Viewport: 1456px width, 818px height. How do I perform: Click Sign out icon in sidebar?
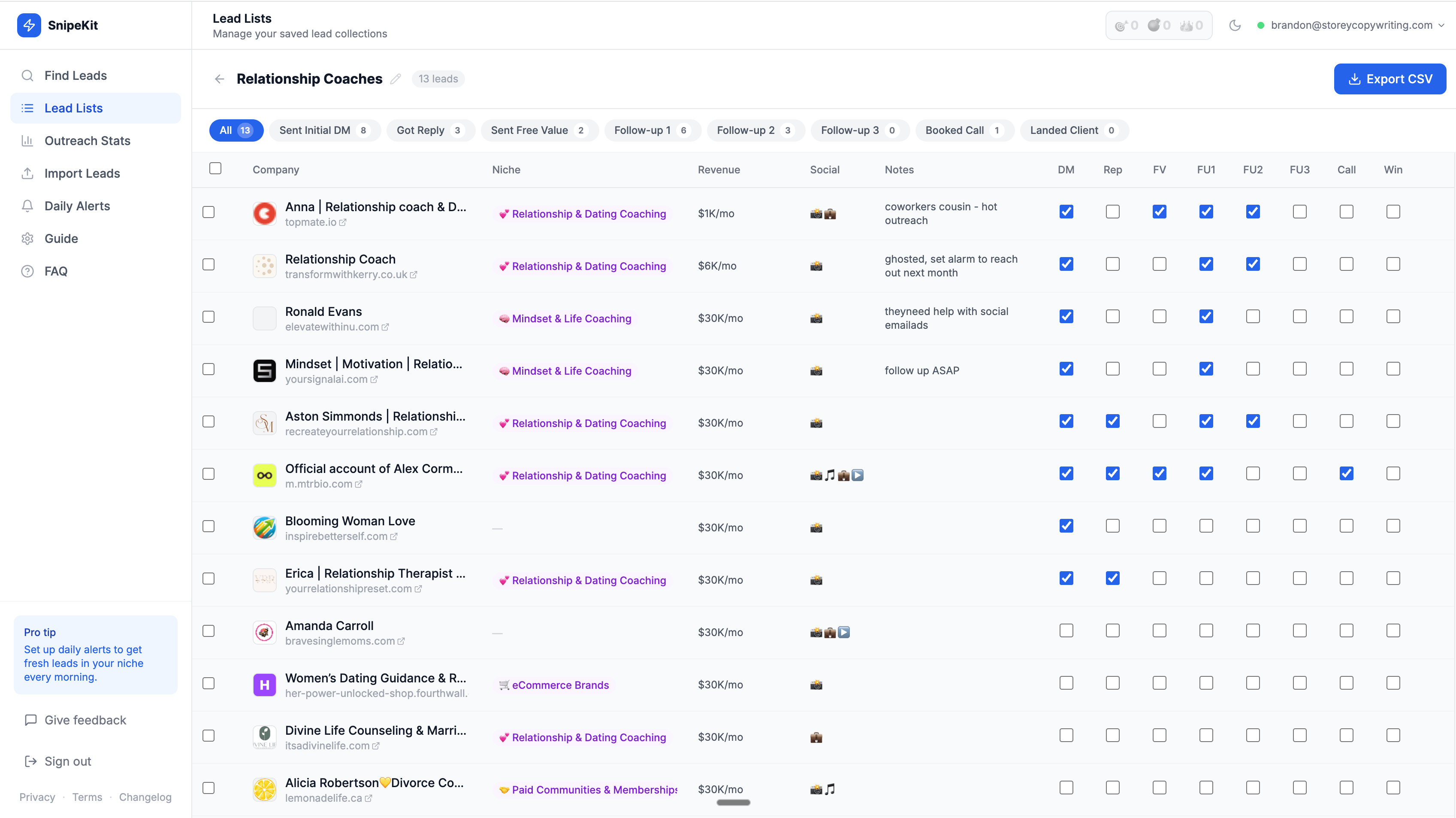click(x=30, y=761)
